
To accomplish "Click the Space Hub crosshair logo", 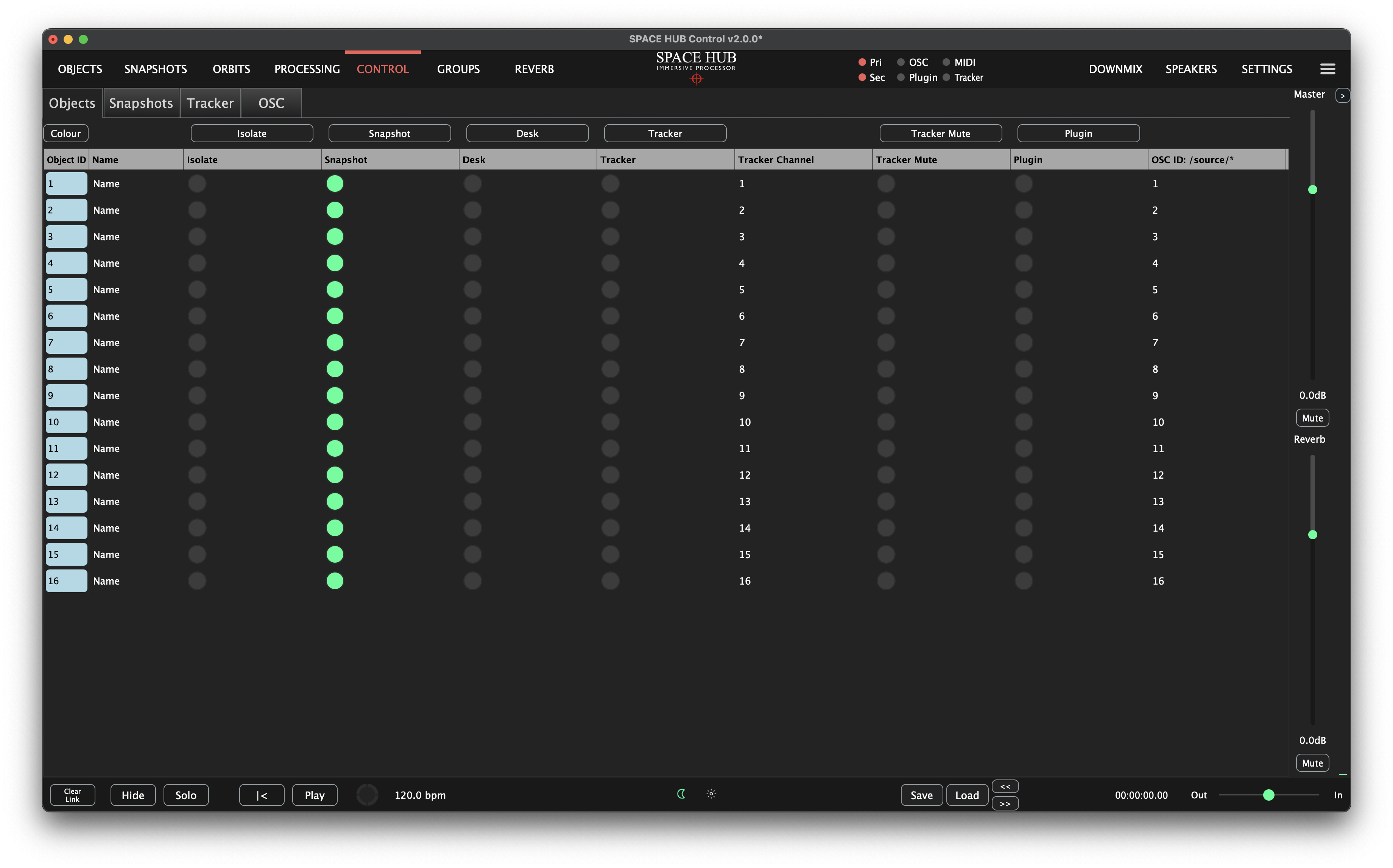I will (696, 79).
